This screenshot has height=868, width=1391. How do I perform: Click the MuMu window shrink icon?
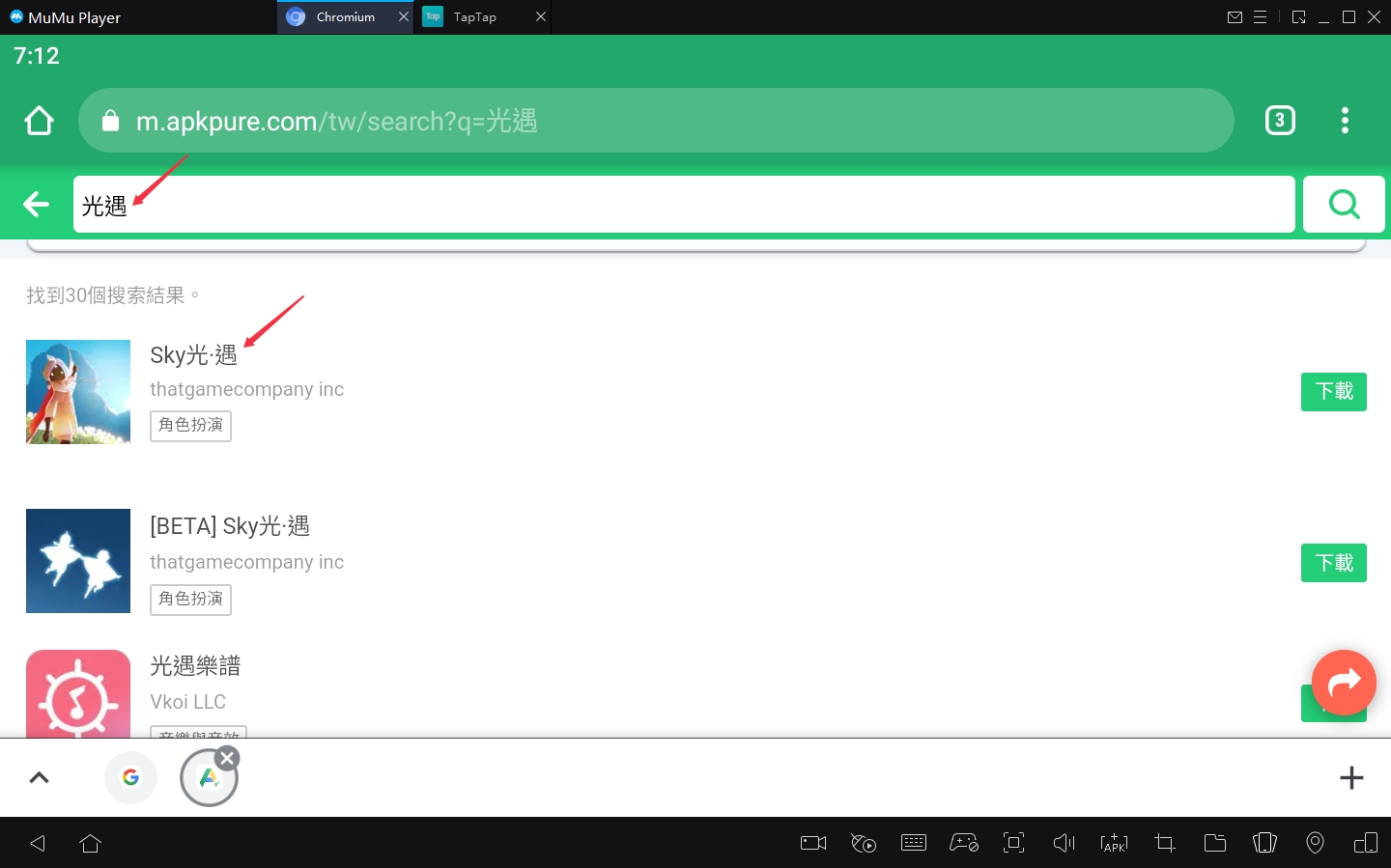1298,17
